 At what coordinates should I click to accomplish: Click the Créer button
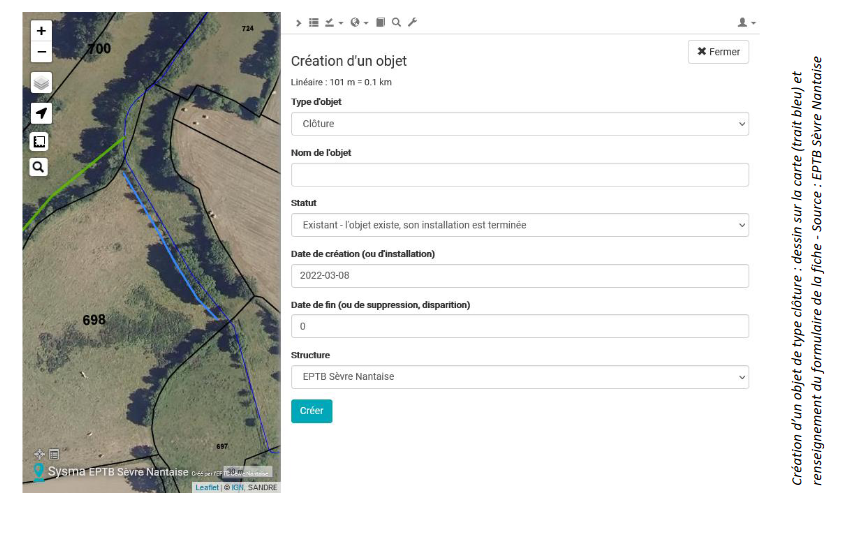(x=311, y=411)
